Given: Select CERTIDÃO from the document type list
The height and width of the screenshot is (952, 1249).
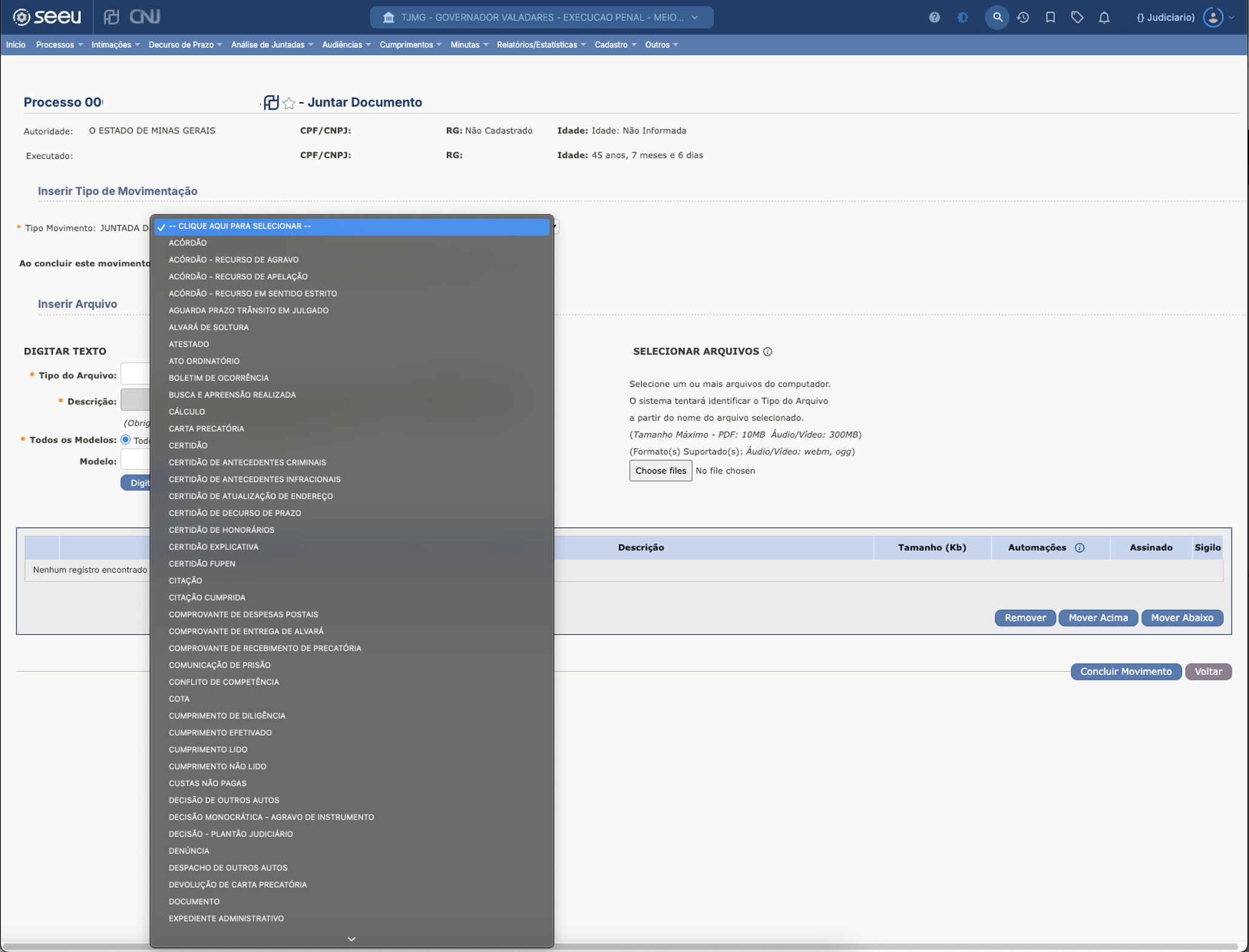Looking at the screenshot, I should (188, 445).
